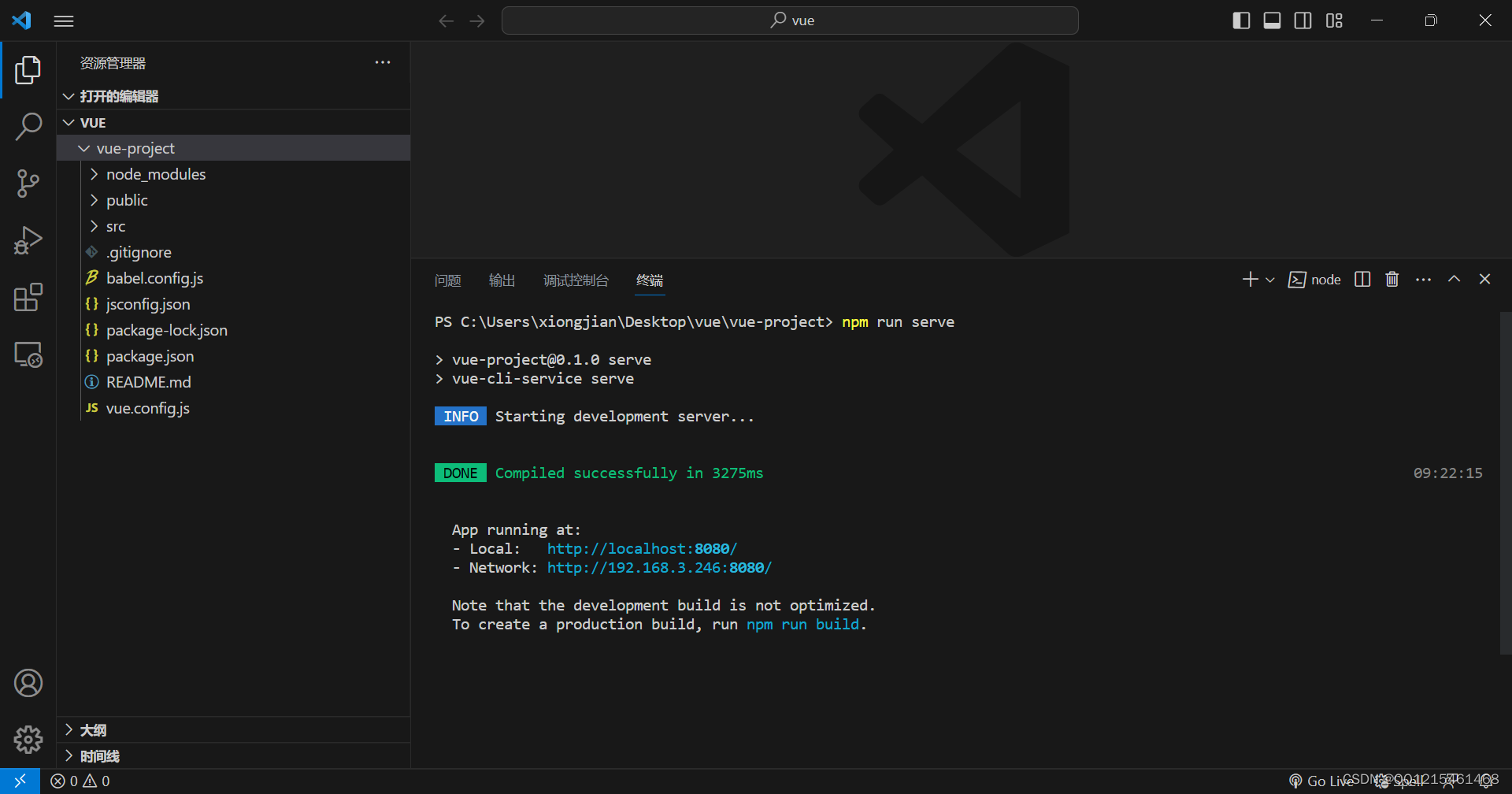Open package.json file
Image resolution: width=1512 pixels, height=794 pixels.
click(x=234, y=356)
